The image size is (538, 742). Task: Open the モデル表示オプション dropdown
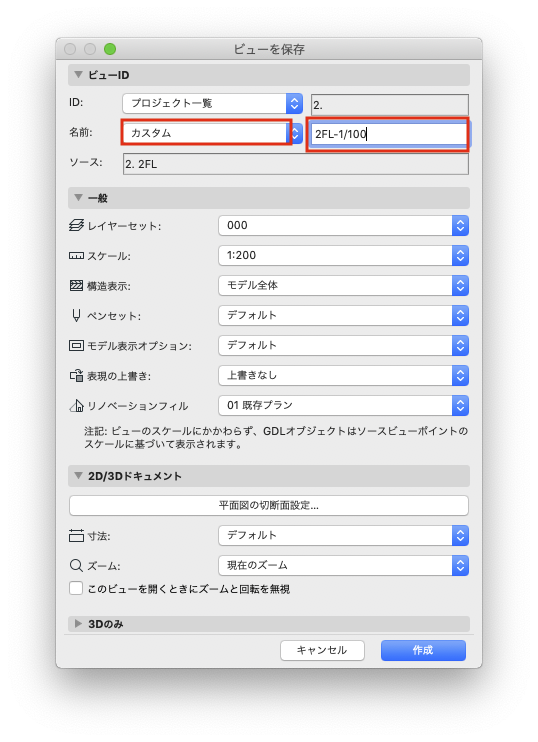344,345
